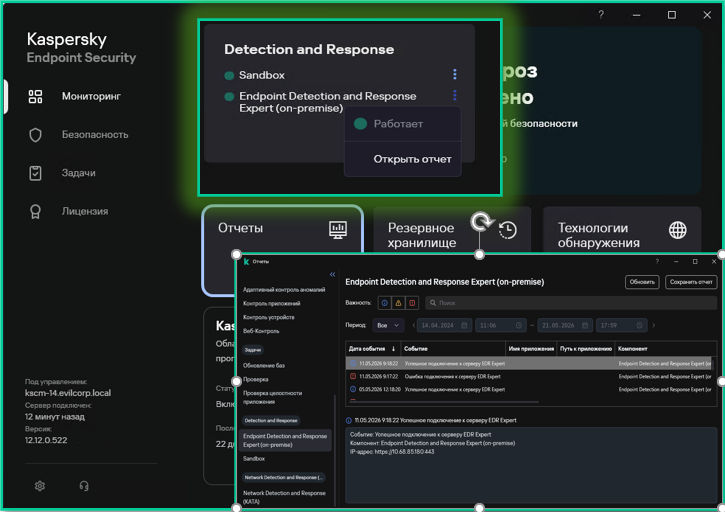Select Обновление баз report
725x512 pixels.
pos(264,365)
